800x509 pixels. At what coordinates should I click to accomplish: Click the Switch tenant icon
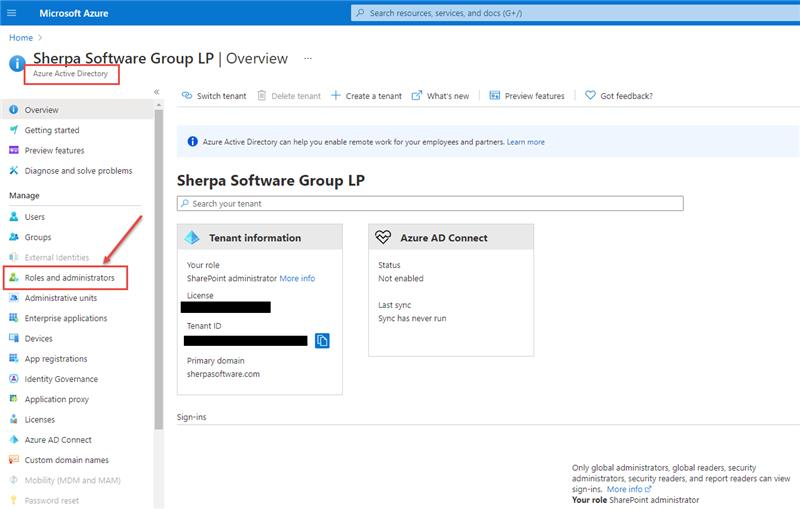(x=186, y=96)
